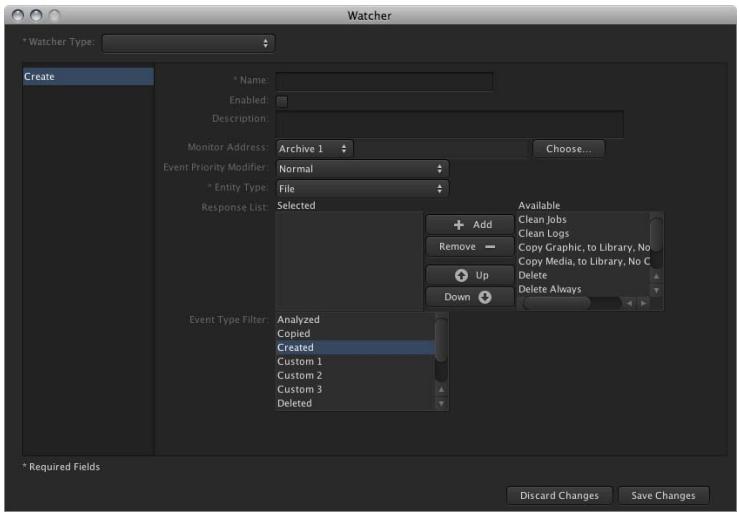
Task: Click Available list scroll up arrow
Action: tap(656, 276)
